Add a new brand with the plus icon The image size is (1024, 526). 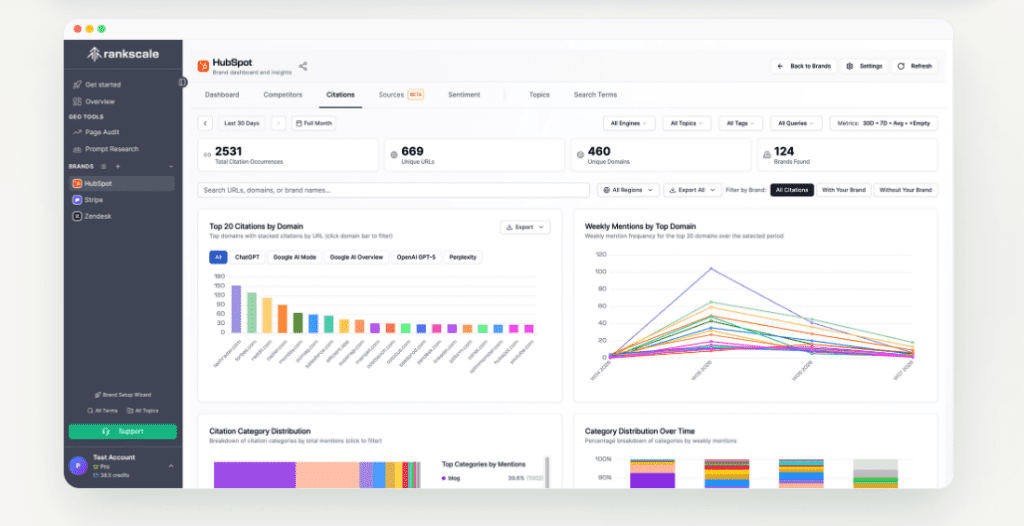tap(118, 167)
